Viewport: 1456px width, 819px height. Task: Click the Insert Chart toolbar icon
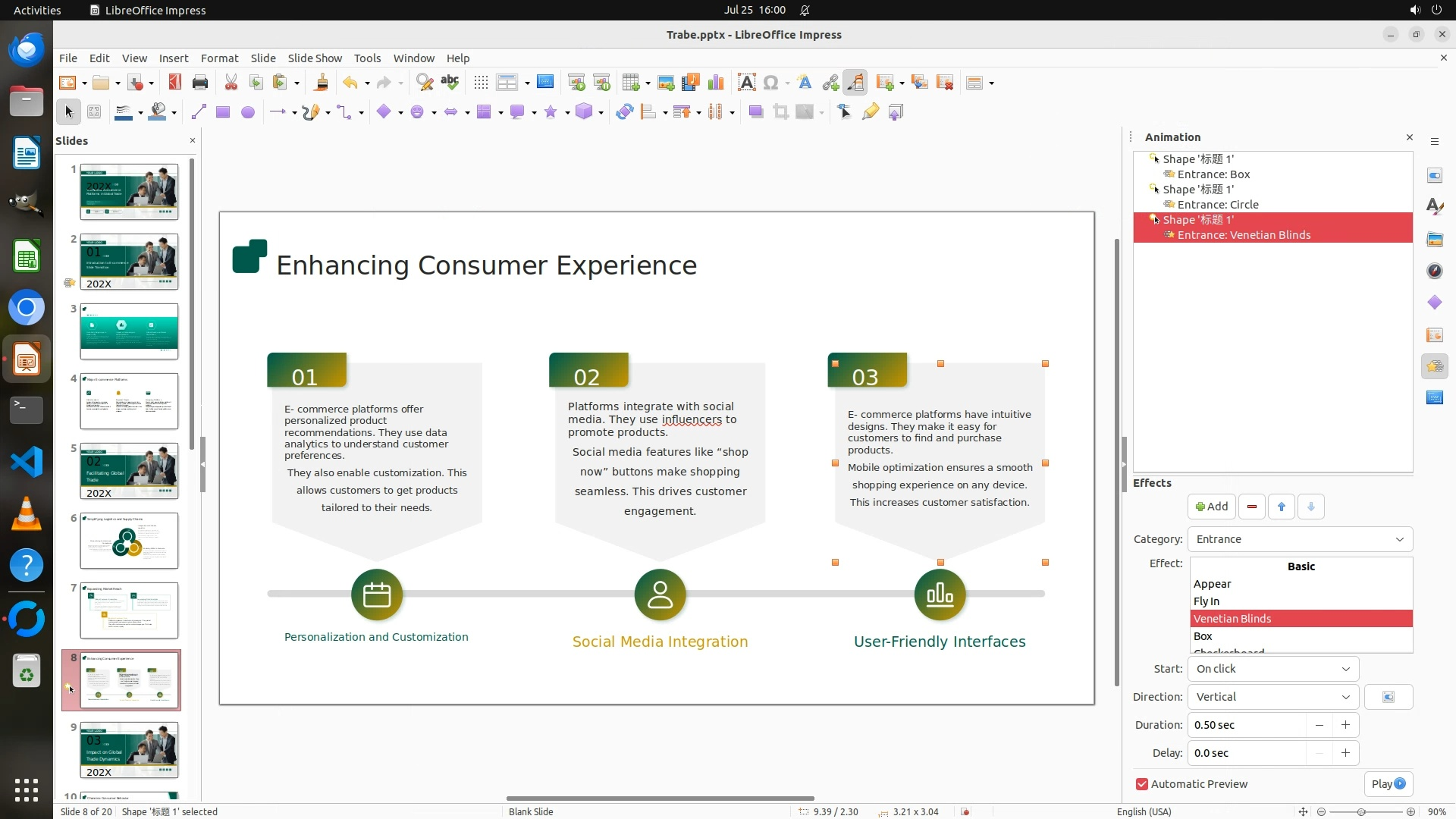[x=715, y=83]
